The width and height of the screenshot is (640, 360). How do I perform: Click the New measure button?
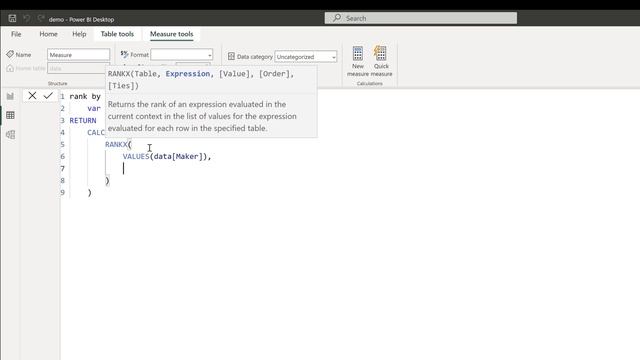tap(358, 61)
